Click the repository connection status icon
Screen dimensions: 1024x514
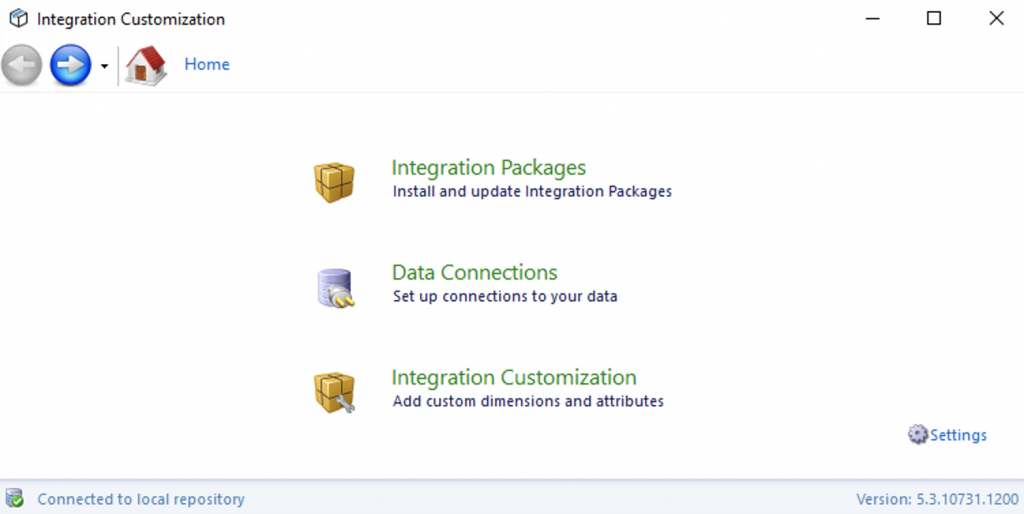[x=15, y=498]
